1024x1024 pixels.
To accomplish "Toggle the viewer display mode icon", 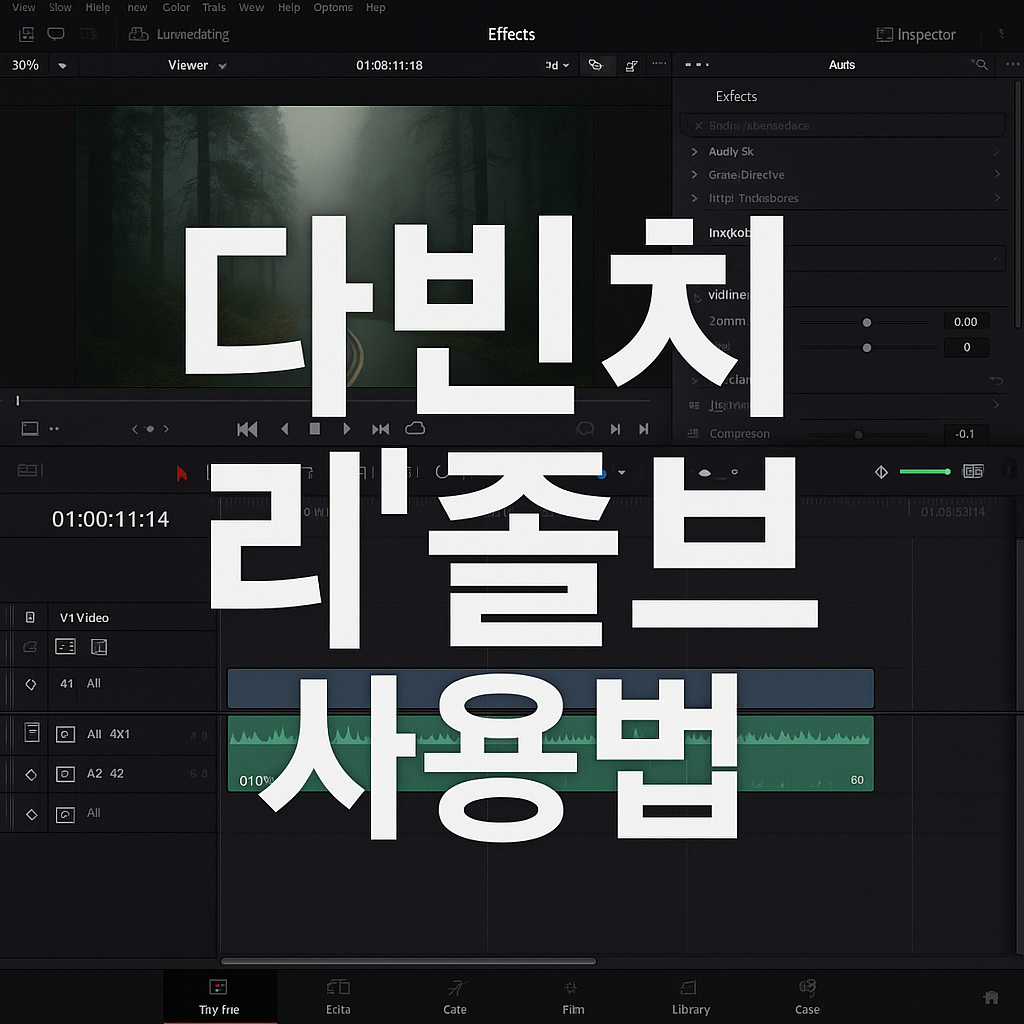I will 30,428.
